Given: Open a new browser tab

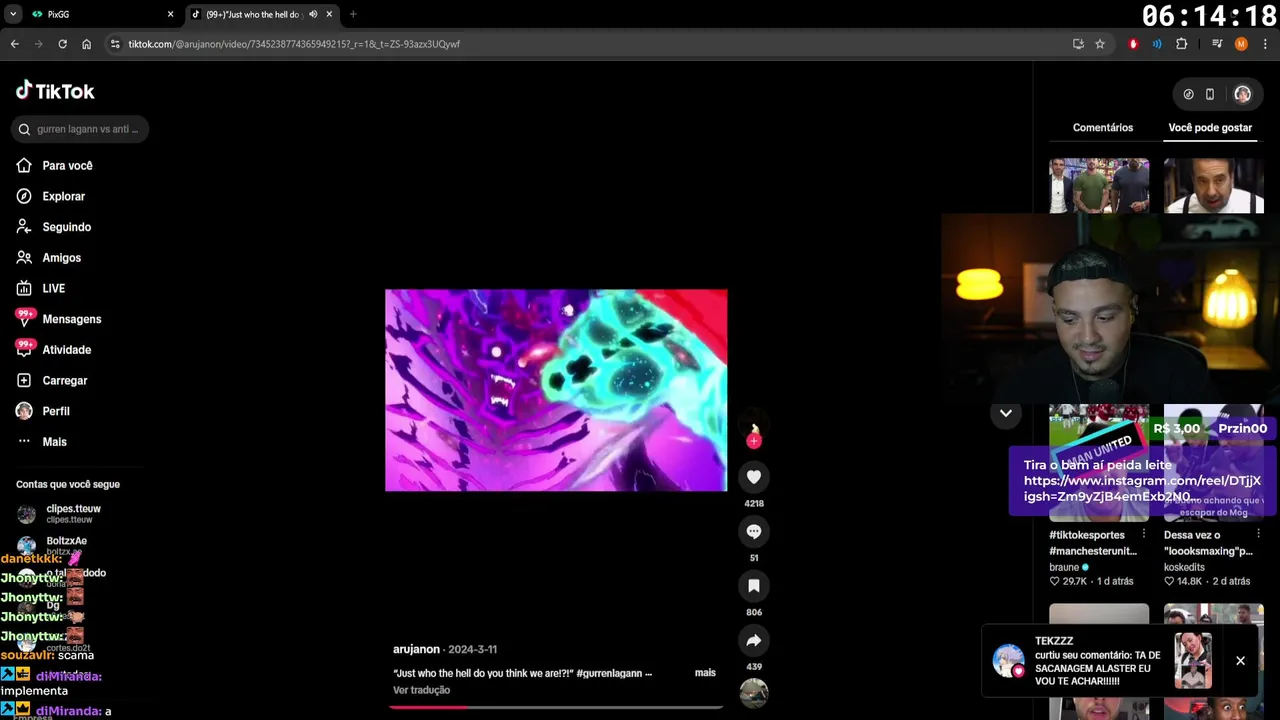Looking at the screenshot, I should 353,14.
